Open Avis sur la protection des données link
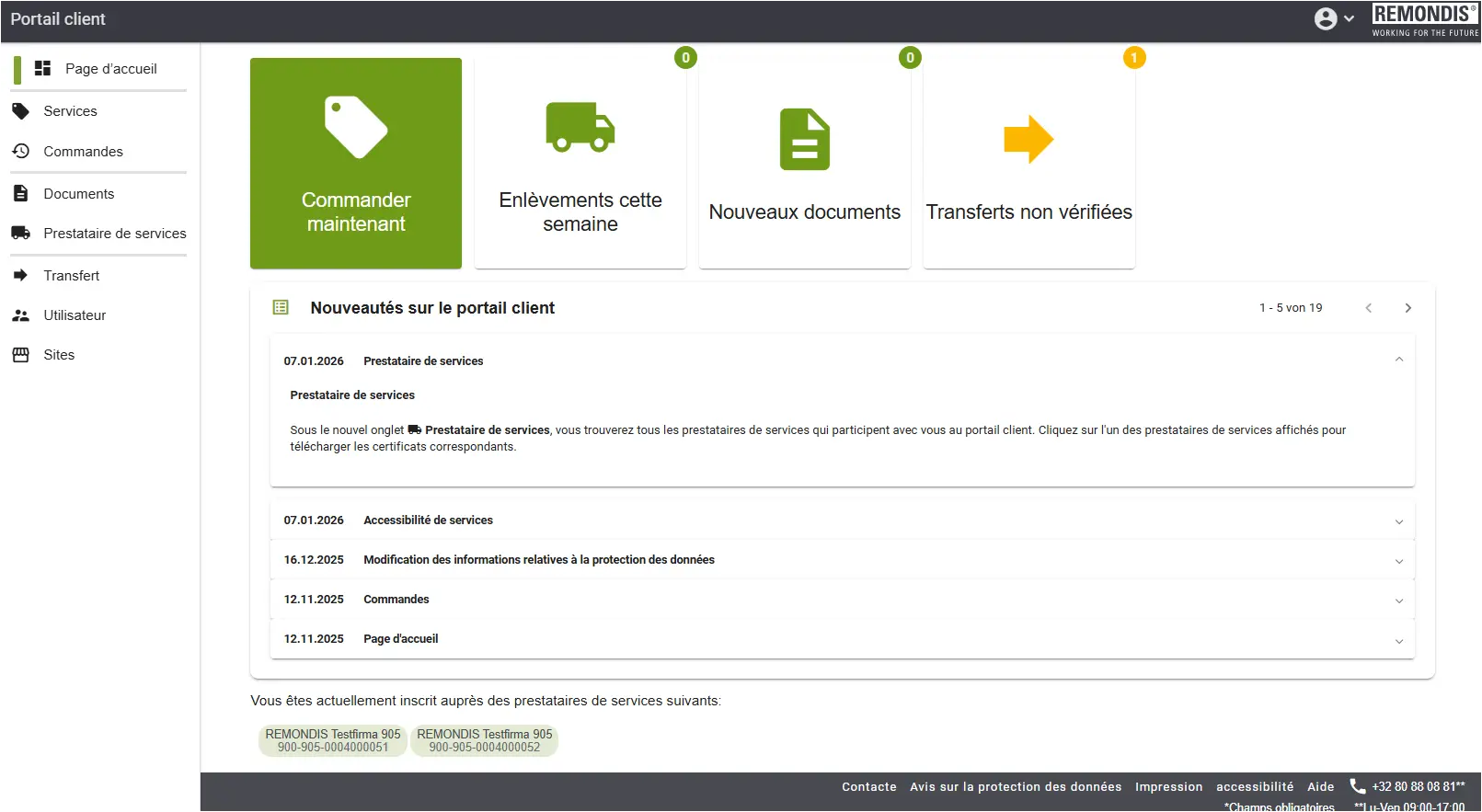Viewport: 1482px width, 812px height. tap(1015, 787)
